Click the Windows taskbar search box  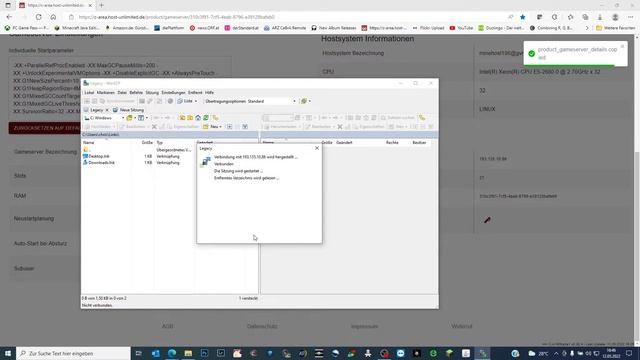(x=73, y=353)
